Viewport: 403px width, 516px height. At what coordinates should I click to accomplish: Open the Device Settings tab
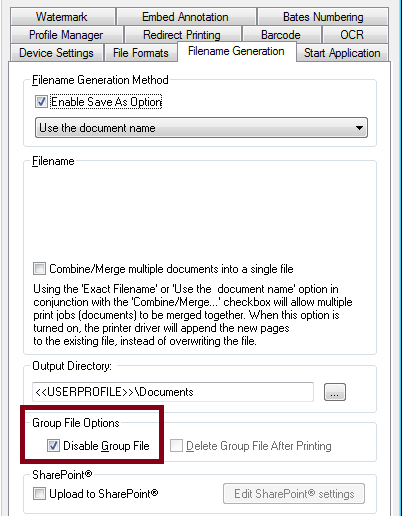point(56,53)
